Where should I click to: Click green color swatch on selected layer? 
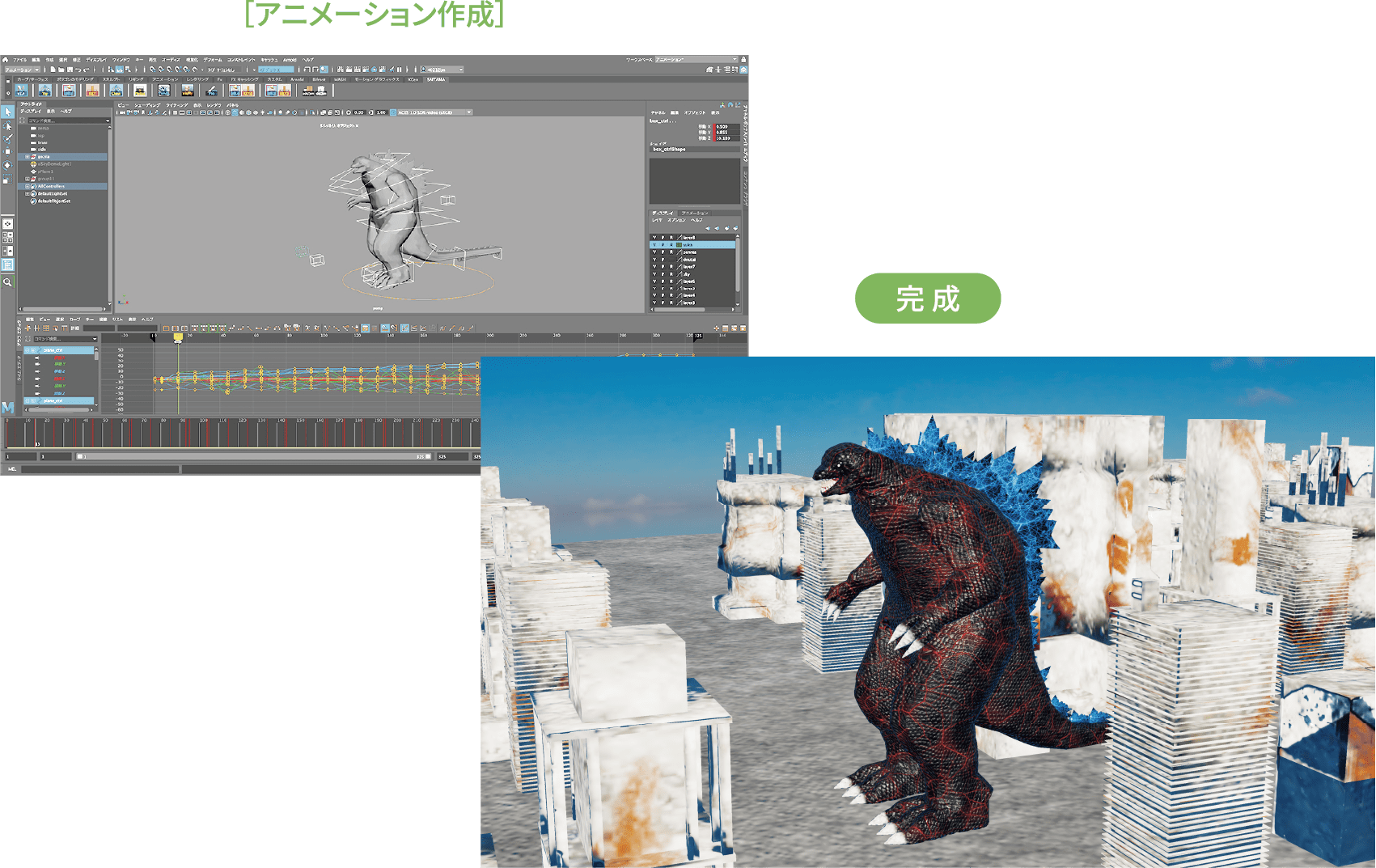tap(679, 244)
